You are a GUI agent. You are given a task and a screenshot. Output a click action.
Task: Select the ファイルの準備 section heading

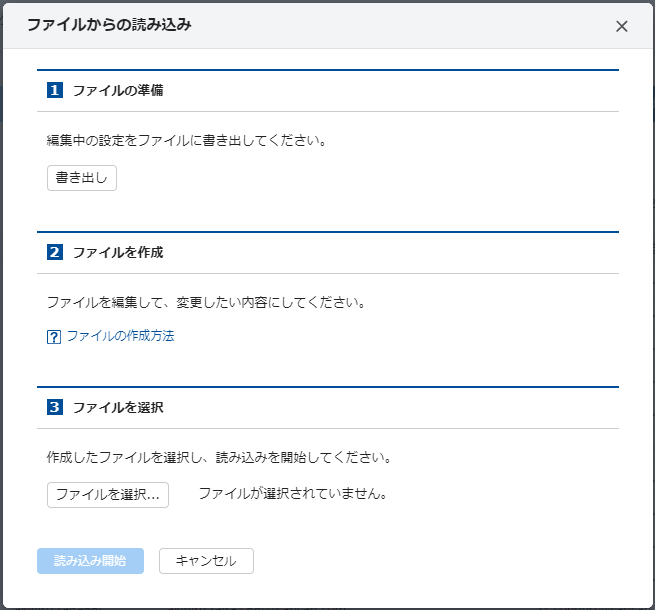118,90
